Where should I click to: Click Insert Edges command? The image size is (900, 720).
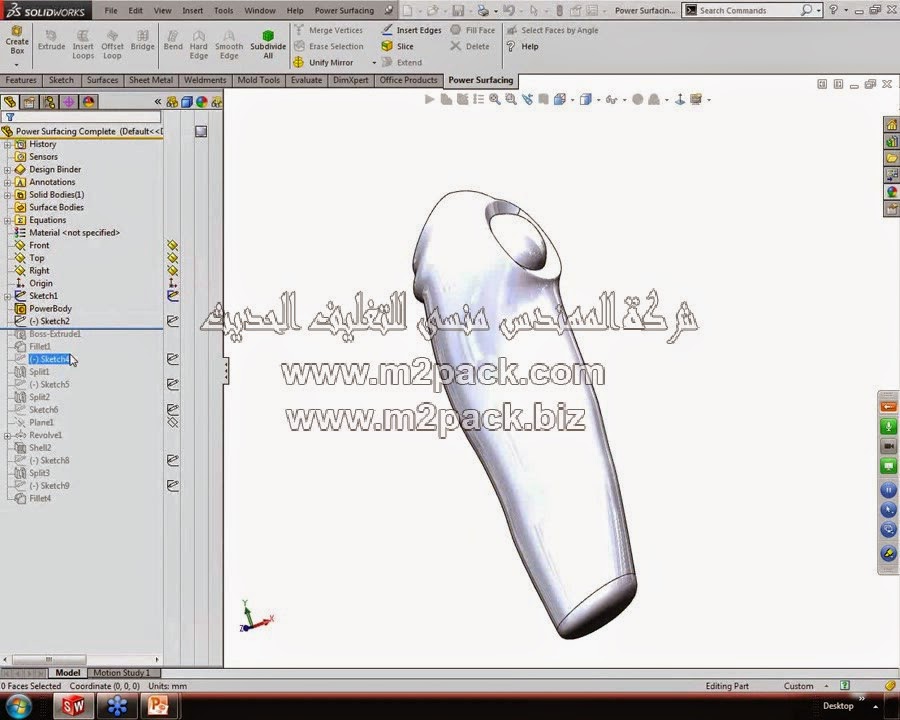tap(412, 30)
